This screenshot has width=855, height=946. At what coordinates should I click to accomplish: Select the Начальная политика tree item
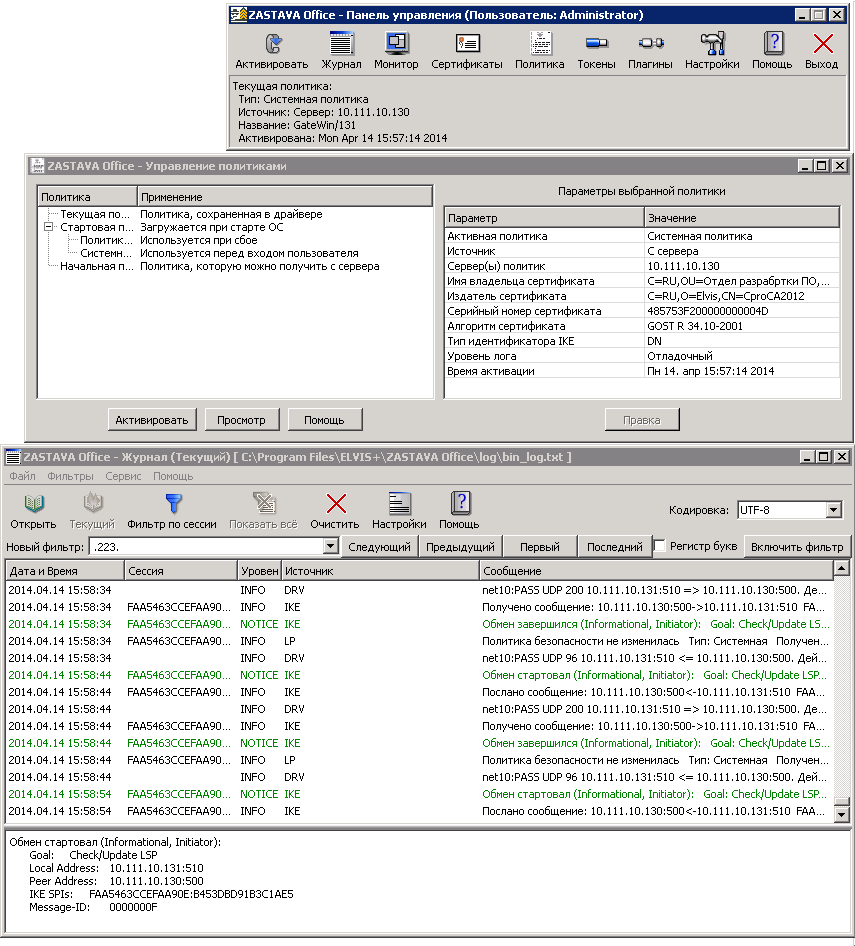point(95,266)
